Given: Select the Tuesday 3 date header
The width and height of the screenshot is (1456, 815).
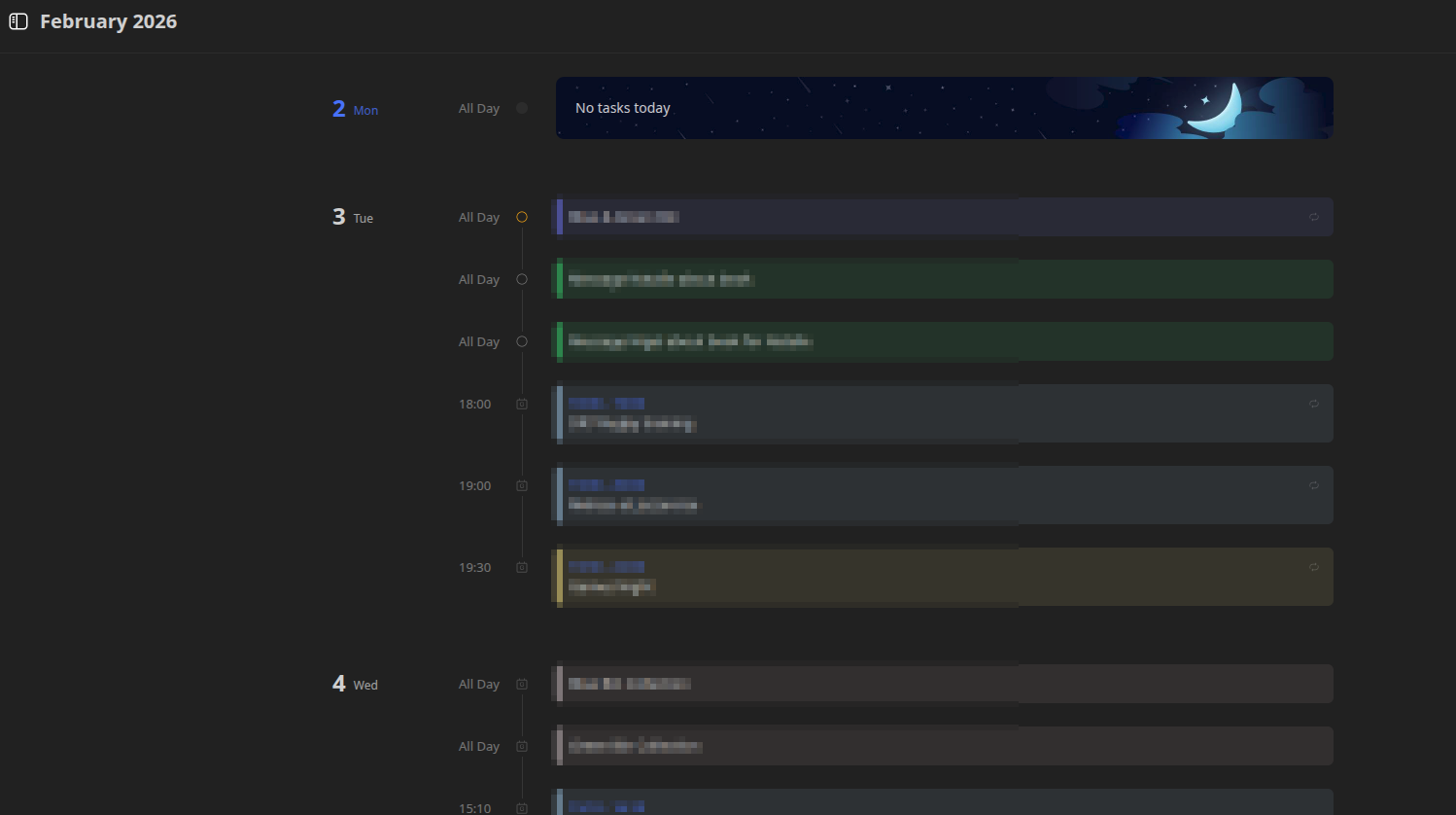Looking at the screenshot, I should (x=353, y=217).
